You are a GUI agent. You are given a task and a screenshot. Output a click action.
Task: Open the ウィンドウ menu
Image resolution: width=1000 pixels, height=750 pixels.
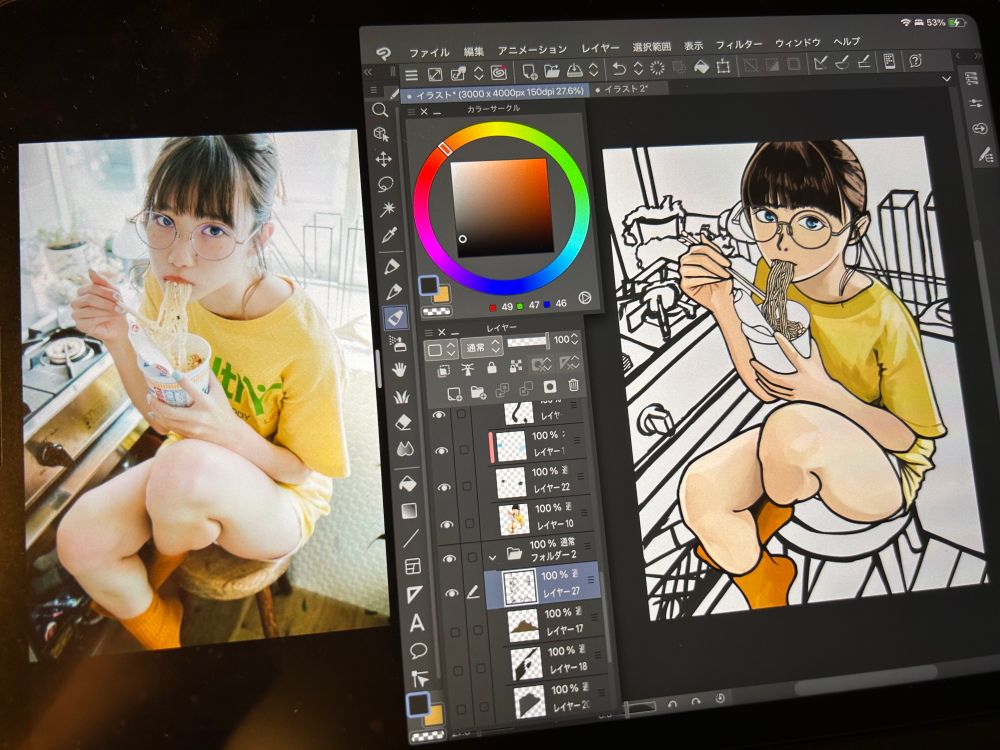pyautogui.click(x=797, y=43)
